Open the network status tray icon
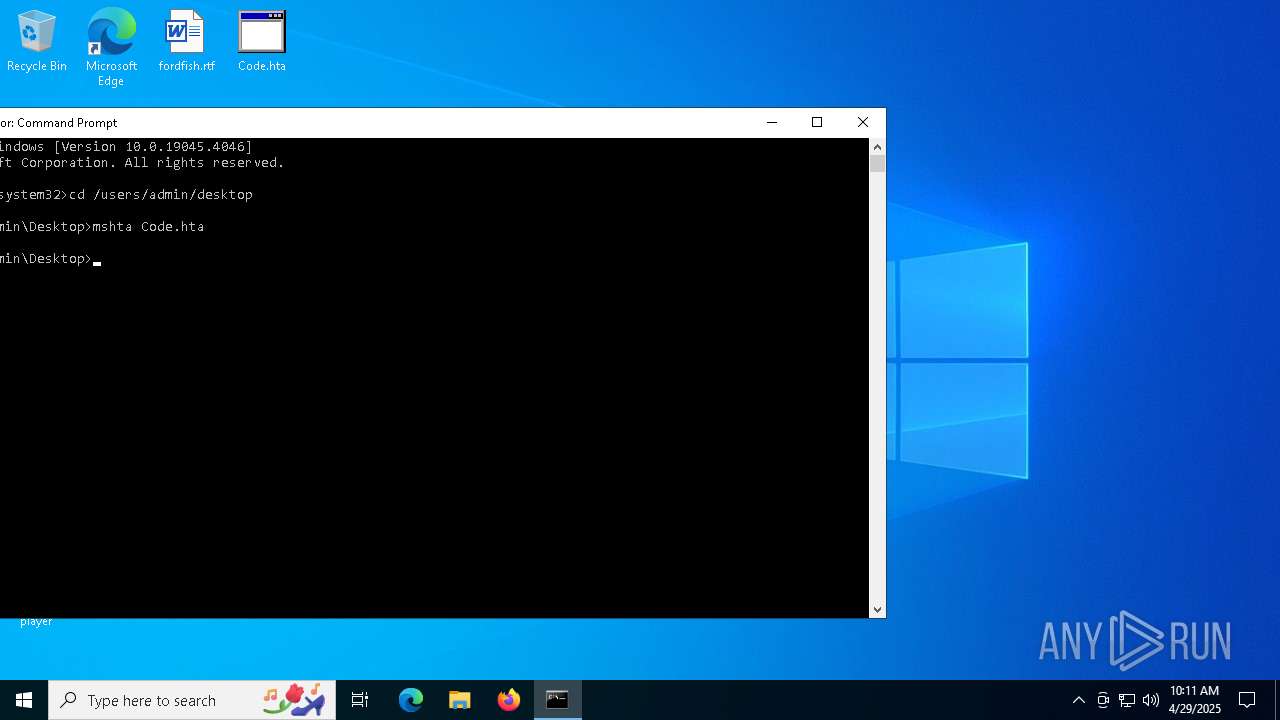 coord(1127,700)
